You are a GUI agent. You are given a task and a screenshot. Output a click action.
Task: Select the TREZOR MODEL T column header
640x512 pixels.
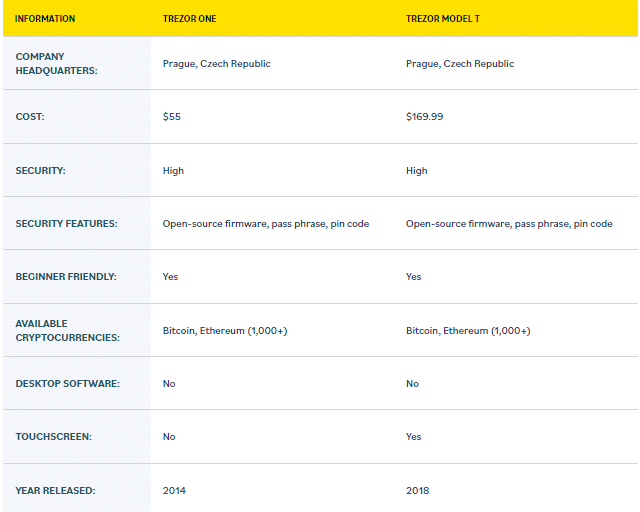click(x=442, y=19)
